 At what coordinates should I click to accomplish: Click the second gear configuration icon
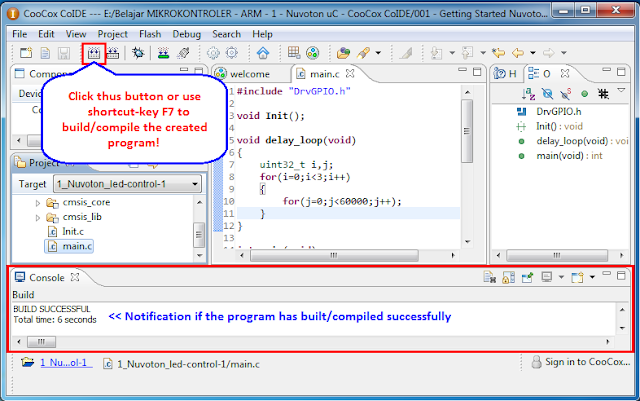click(232, 53)
